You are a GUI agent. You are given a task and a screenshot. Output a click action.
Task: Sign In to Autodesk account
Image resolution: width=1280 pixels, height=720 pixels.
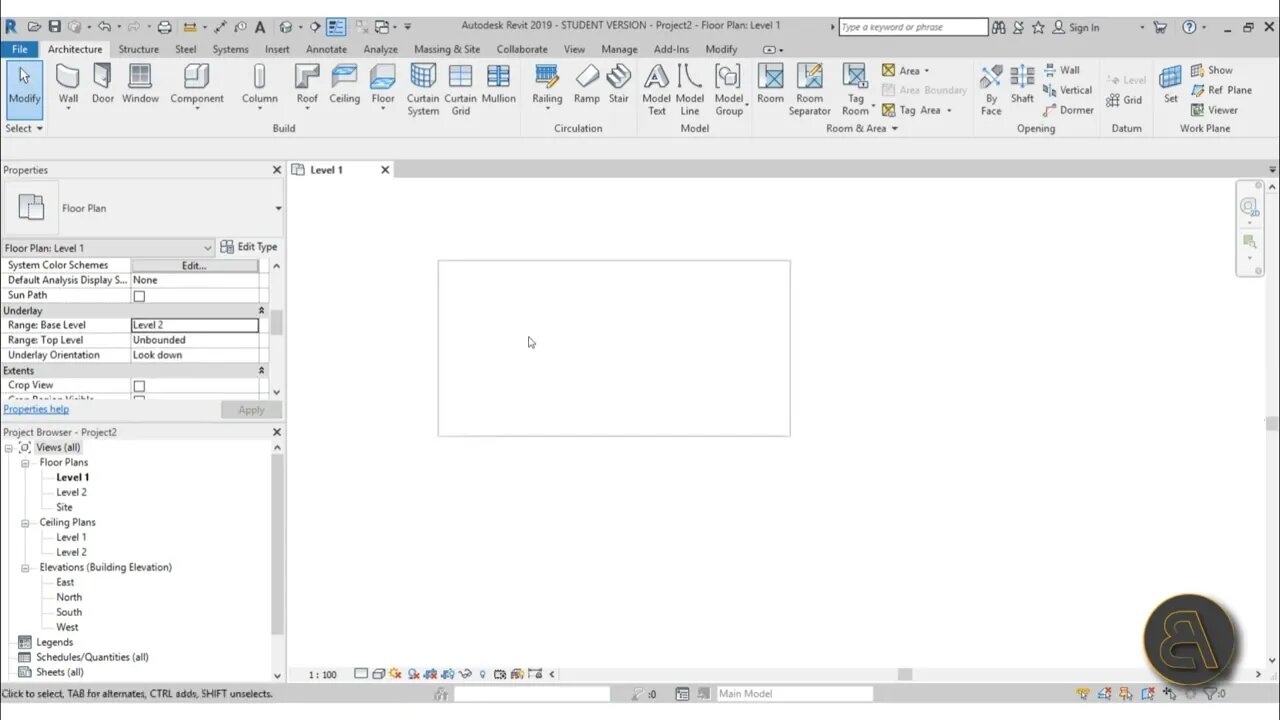coord(1076,27)
